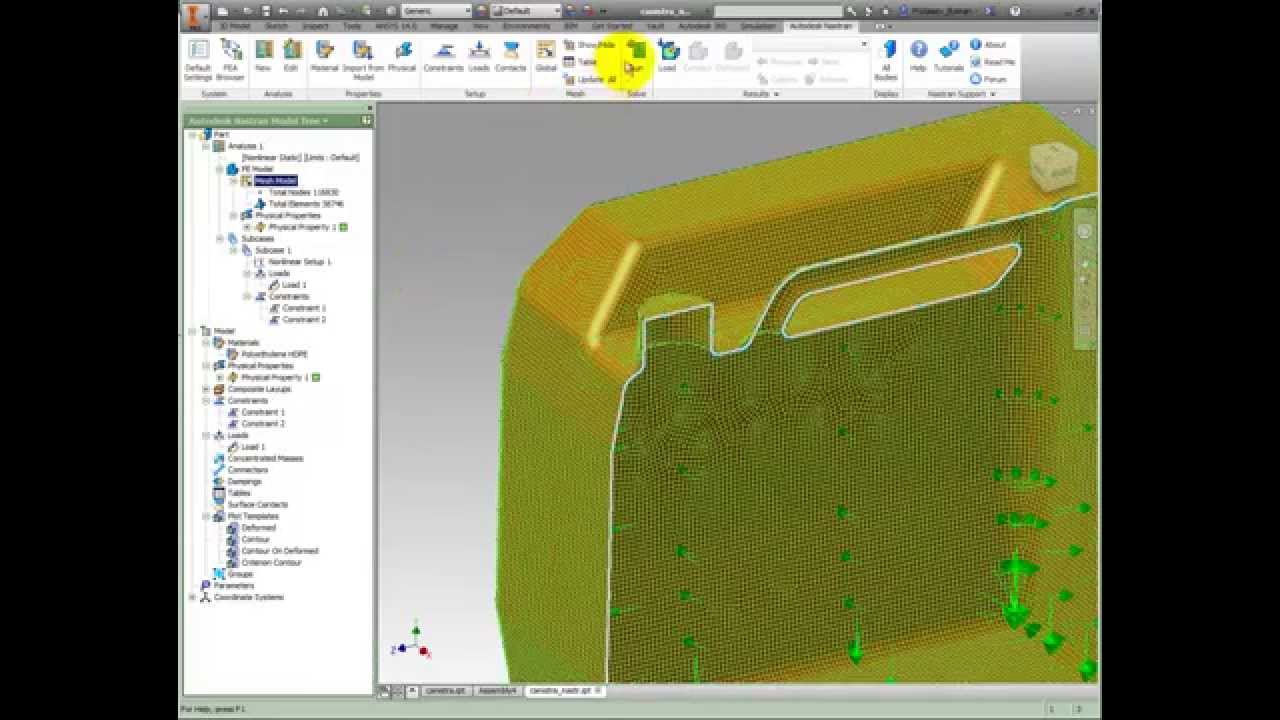Select Polyethylene HDPE material
1280x720 pixels.
coord(274,354)
